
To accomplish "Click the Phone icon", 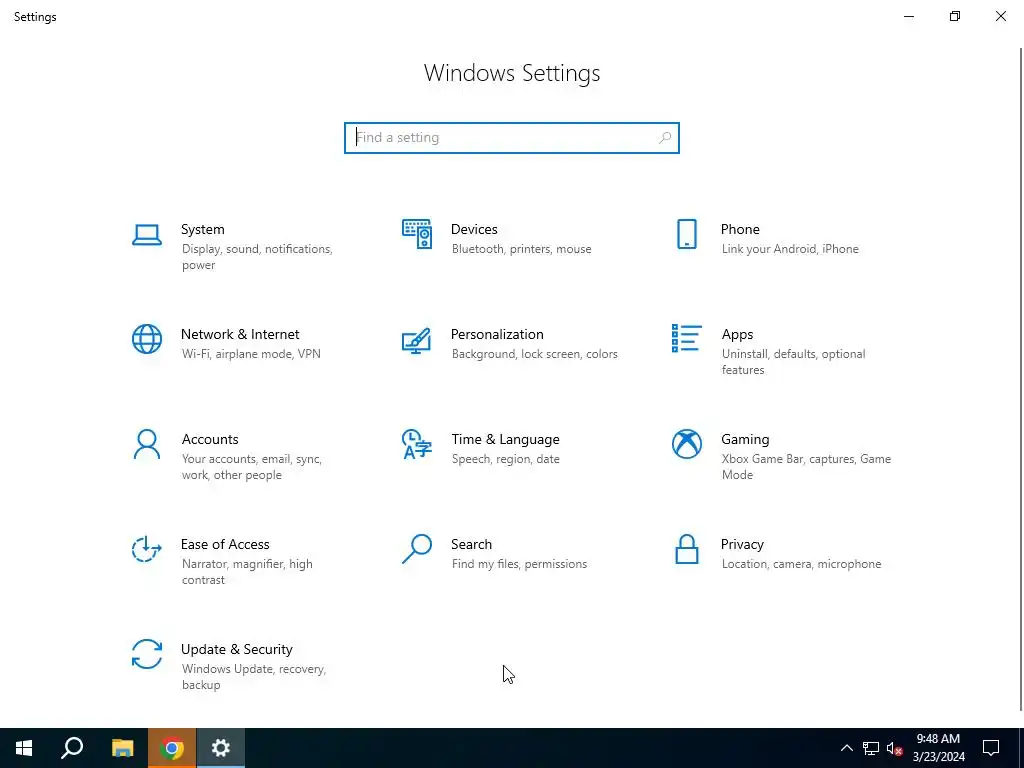I will pos(686,234).
